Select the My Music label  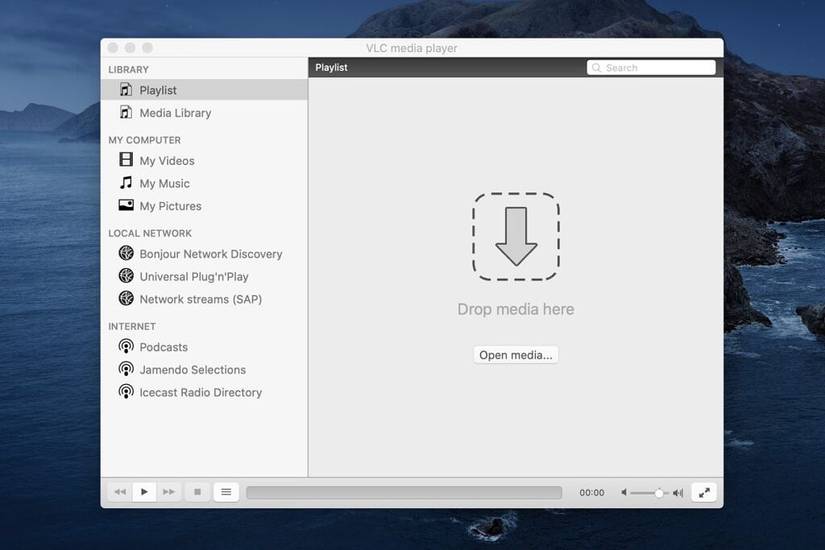[165, 184]
